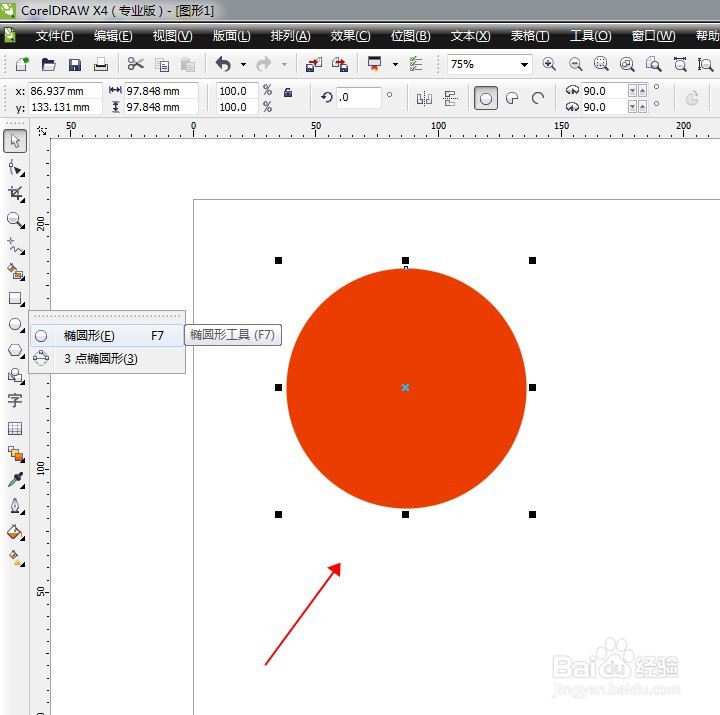Open the 排列(A) menu

point(290,36)
